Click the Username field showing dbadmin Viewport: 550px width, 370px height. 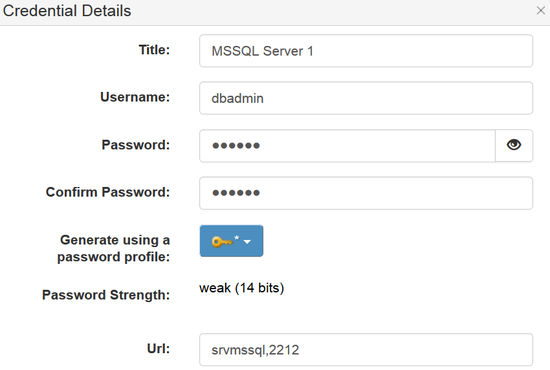[366, 98]
